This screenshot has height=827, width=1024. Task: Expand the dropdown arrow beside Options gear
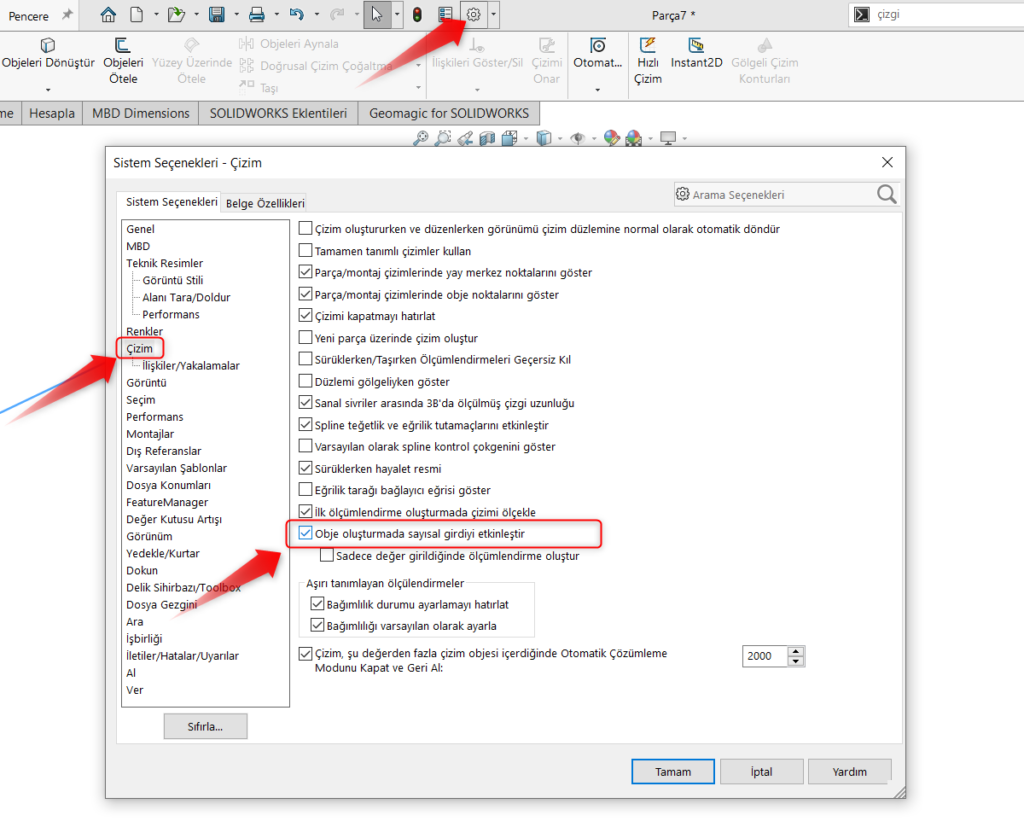click(494, 15)
